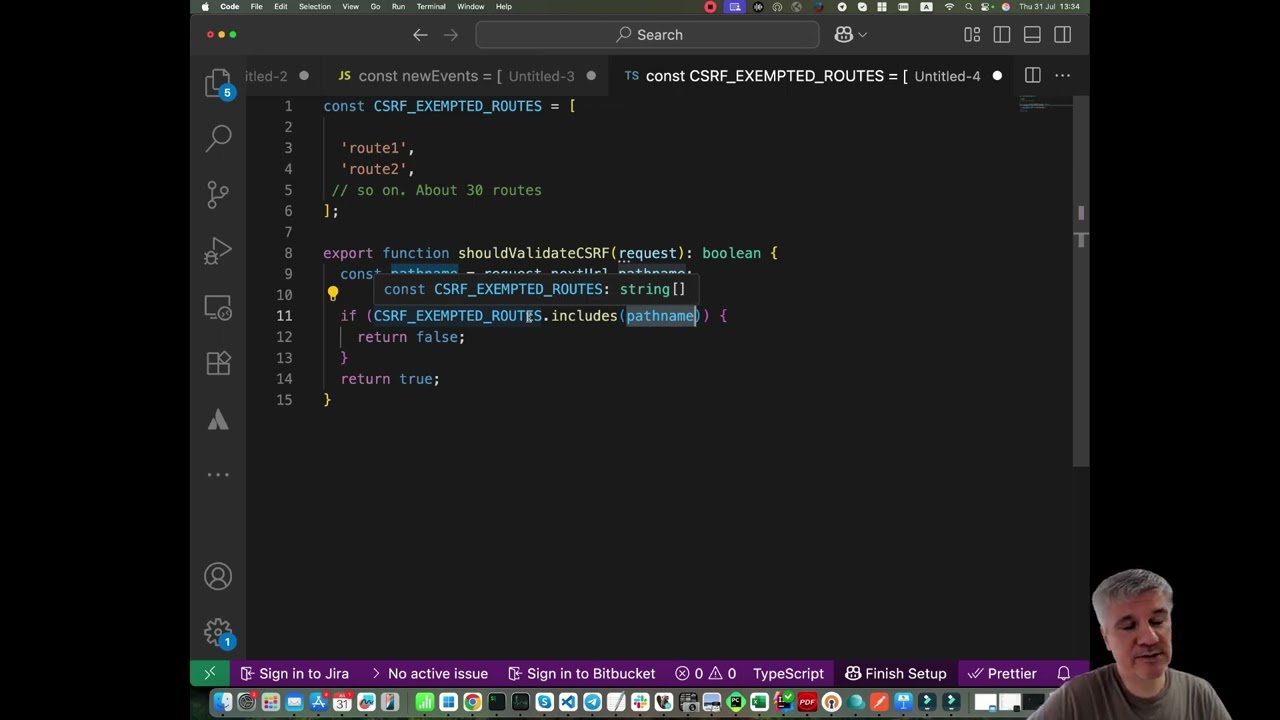
Task: Open the Go menu
Action: 376,7
